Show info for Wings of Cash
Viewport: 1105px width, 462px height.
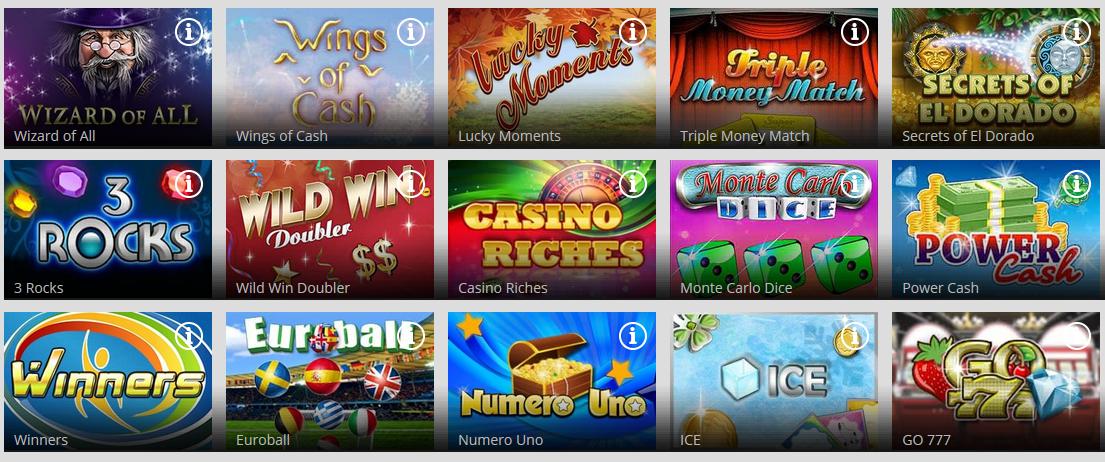[411, 32]
